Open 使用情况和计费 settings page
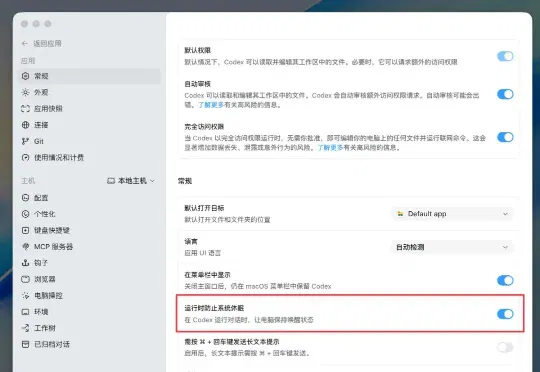Viewport: 540px width, 372px height. pyautogui.click(x=90, y=158)
